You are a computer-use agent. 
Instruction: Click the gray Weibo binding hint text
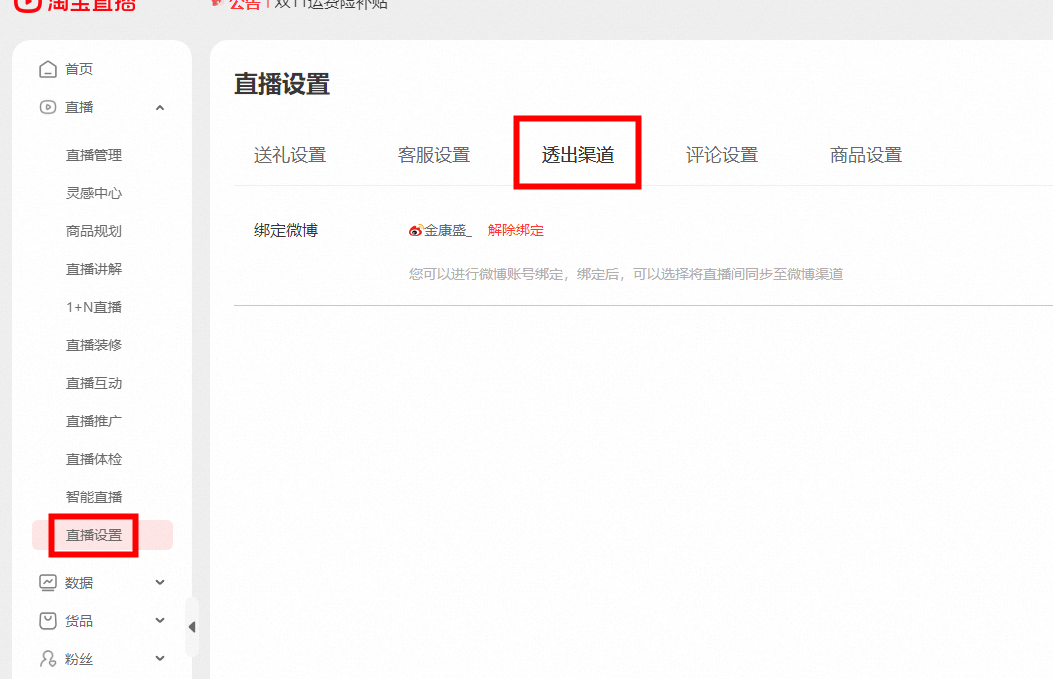click(x=626, y=274)
